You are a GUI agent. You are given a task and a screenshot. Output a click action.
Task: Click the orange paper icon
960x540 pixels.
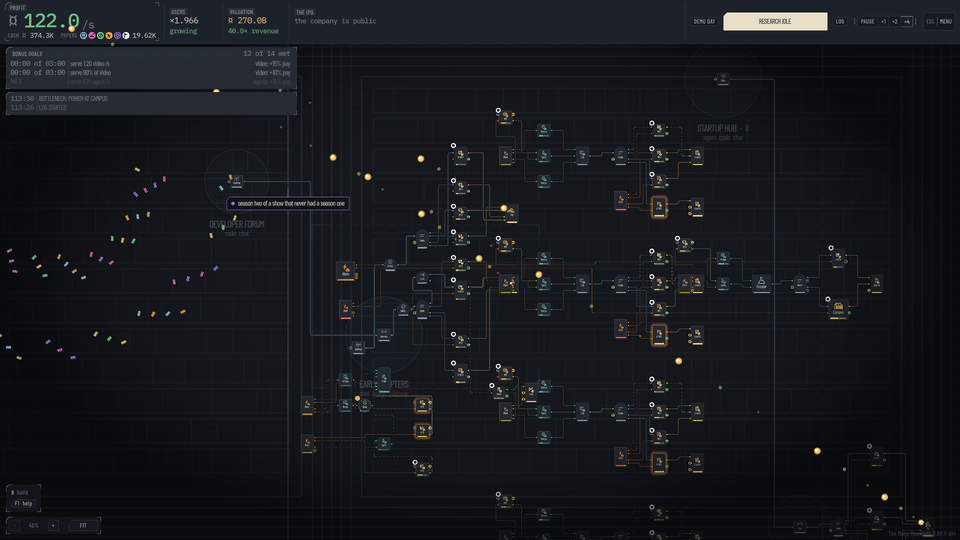tap(109, 36)
